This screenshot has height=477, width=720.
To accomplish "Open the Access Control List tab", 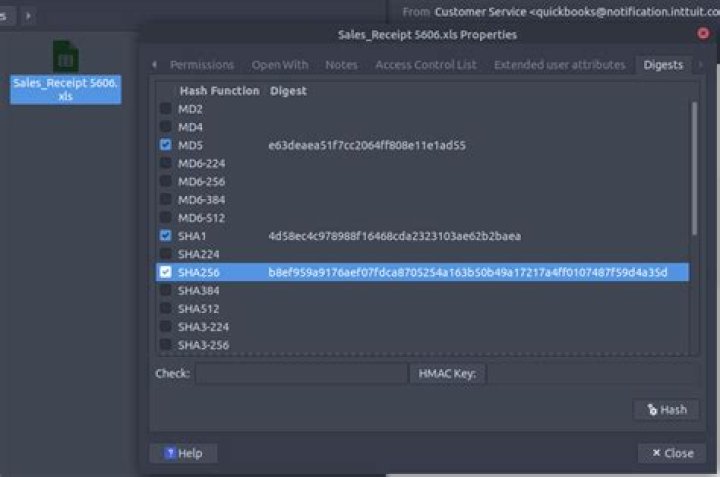I will point(425,65).
